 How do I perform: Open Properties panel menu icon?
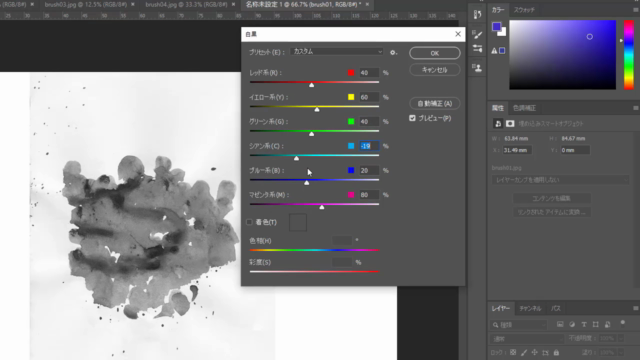(636, 108)
